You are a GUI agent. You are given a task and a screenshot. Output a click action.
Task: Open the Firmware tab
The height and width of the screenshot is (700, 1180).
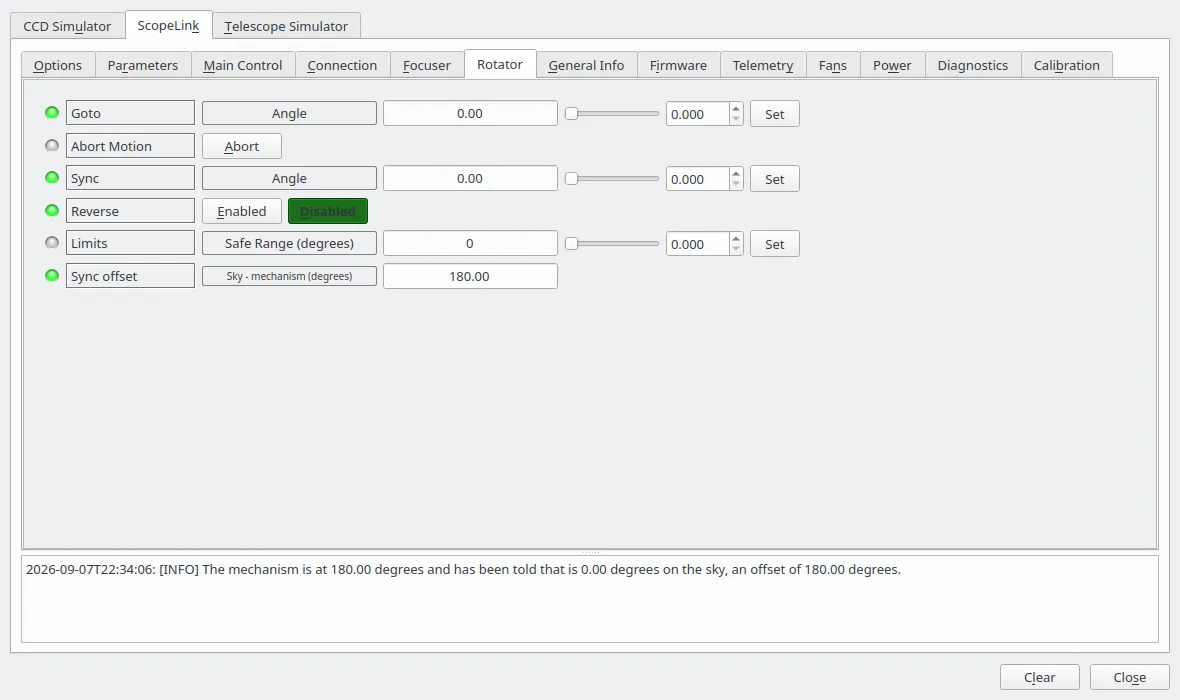tap(679, 65)
